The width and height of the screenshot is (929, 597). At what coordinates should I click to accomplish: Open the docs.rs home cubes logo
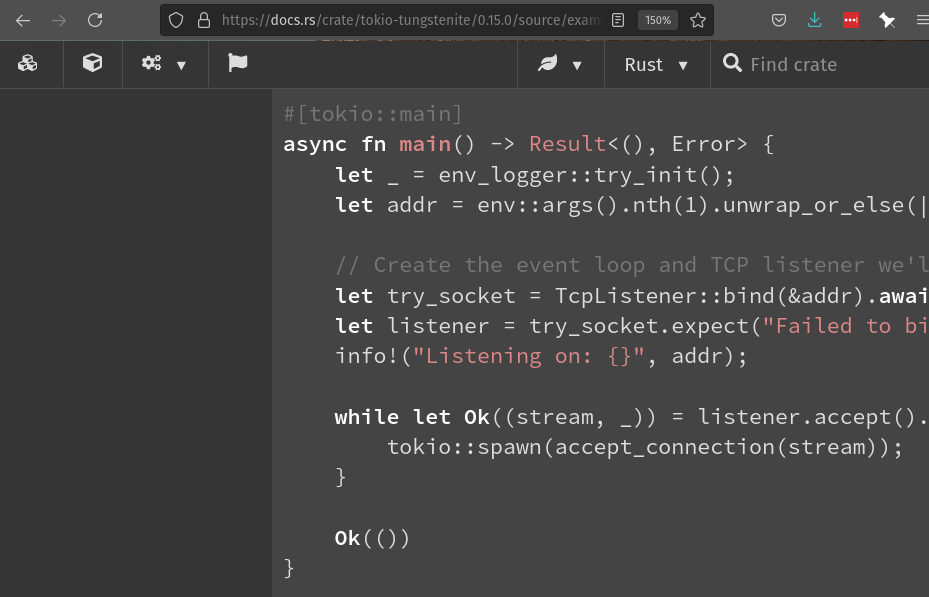pyautogui.click(x=27, y=63)
